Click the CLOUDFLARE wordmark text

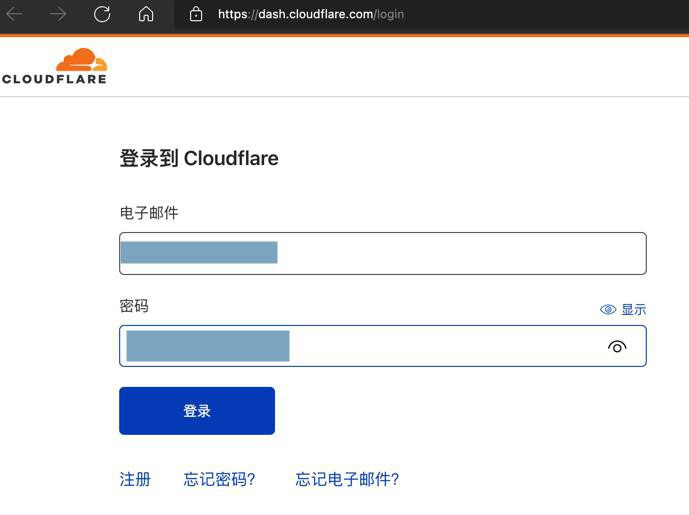[54, 79]
